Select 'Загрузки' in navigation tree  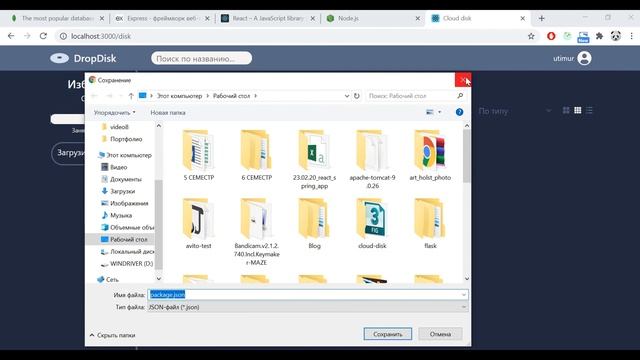pos(122,191)
